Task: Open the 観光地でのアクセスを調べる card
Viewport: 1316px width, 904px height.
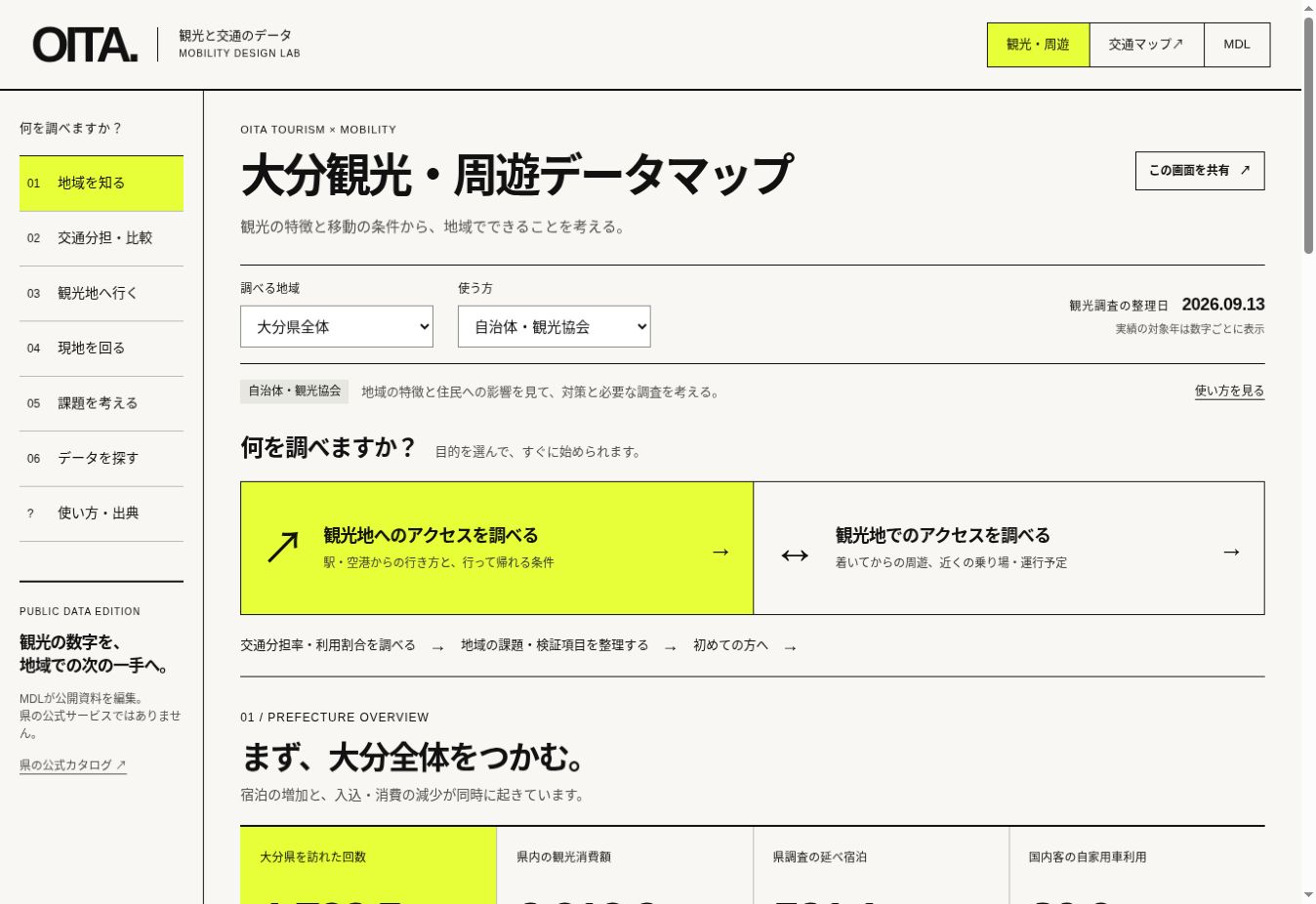Action: pos(1009,548)
